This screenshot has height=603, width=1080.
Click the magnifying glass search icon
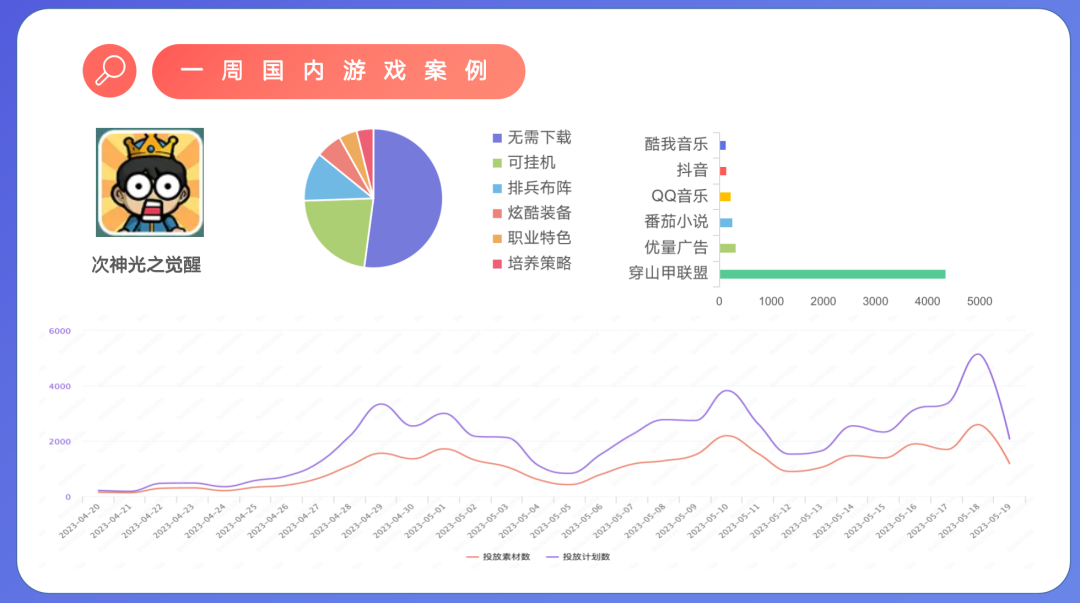(110, 71)
